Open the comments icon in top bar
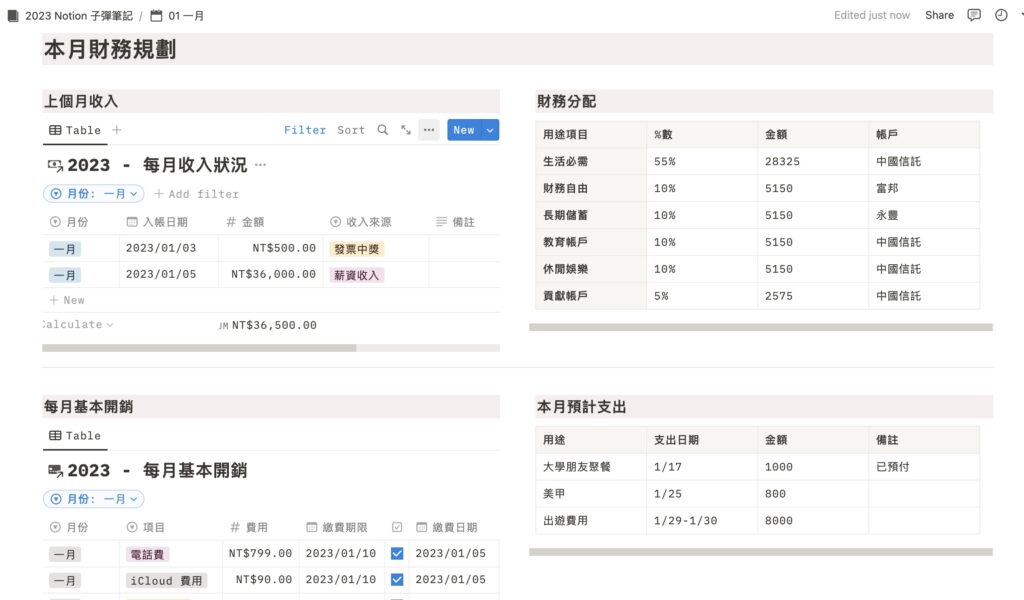 click(x=974, y=15)
